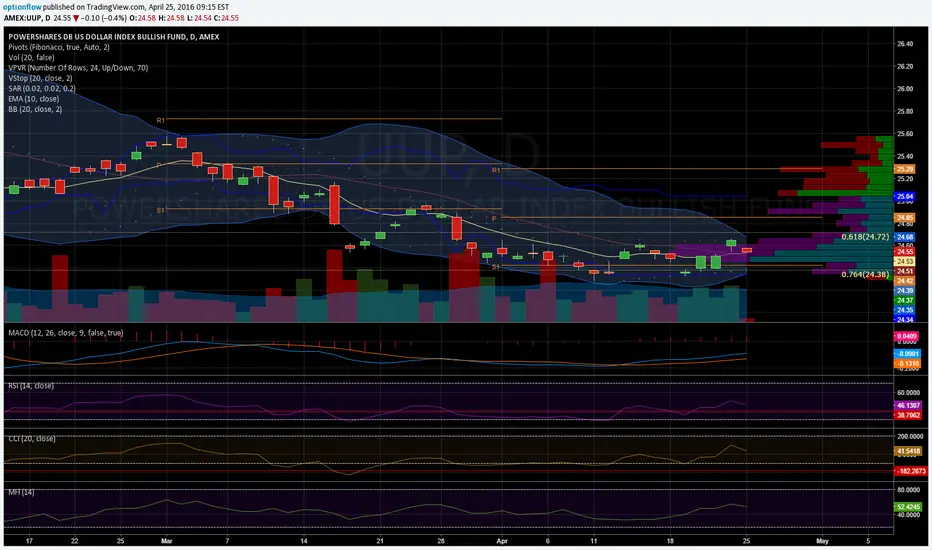Select the blue 25.04 price tag
932x550 pixels.
coord(905,196)
